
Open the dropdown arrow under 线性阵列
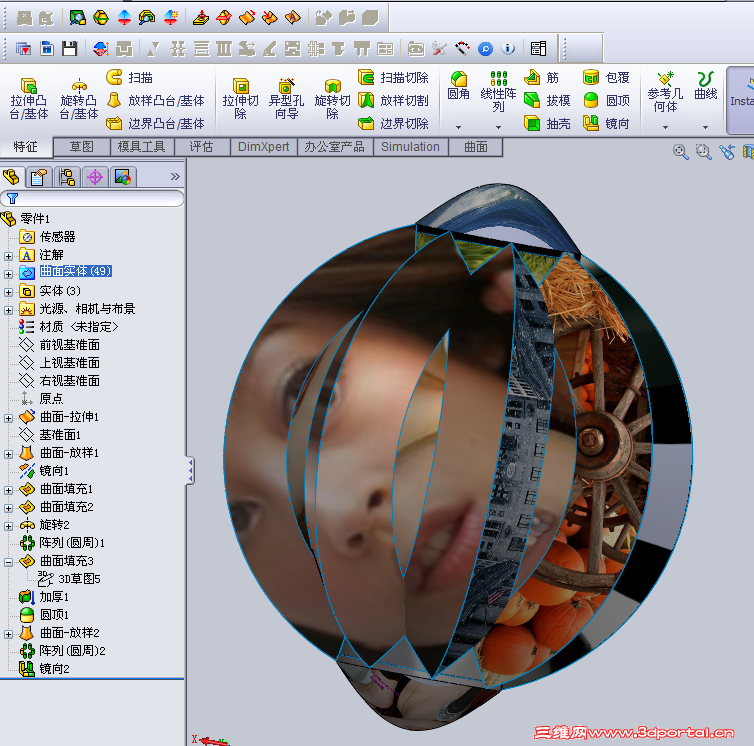click(x=498, y=127)
